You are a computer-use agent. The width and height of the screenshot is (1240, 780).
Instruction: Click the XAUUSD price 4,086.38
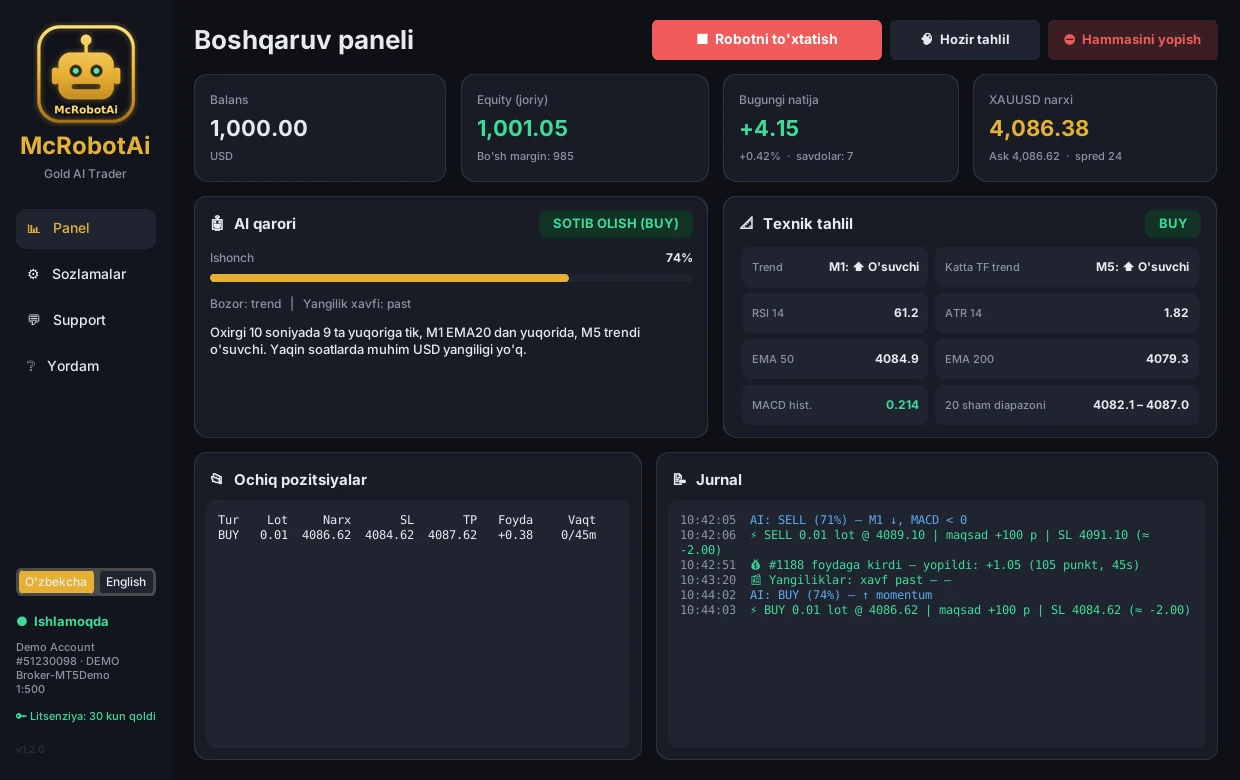(x=1039, y=128)
